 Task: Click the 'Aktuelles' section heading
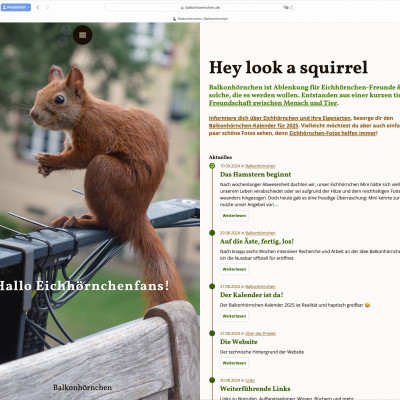tap(220, 157)
